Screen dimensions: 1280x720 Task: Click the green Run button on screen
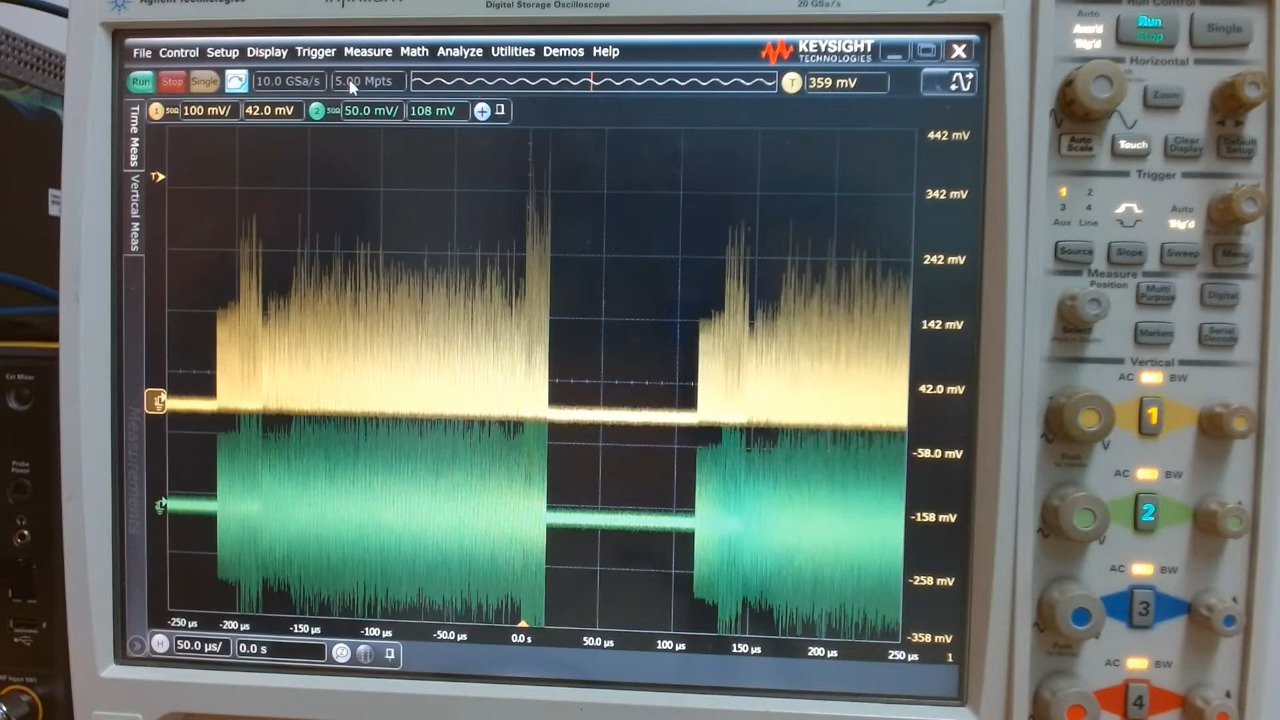(141, 82)
